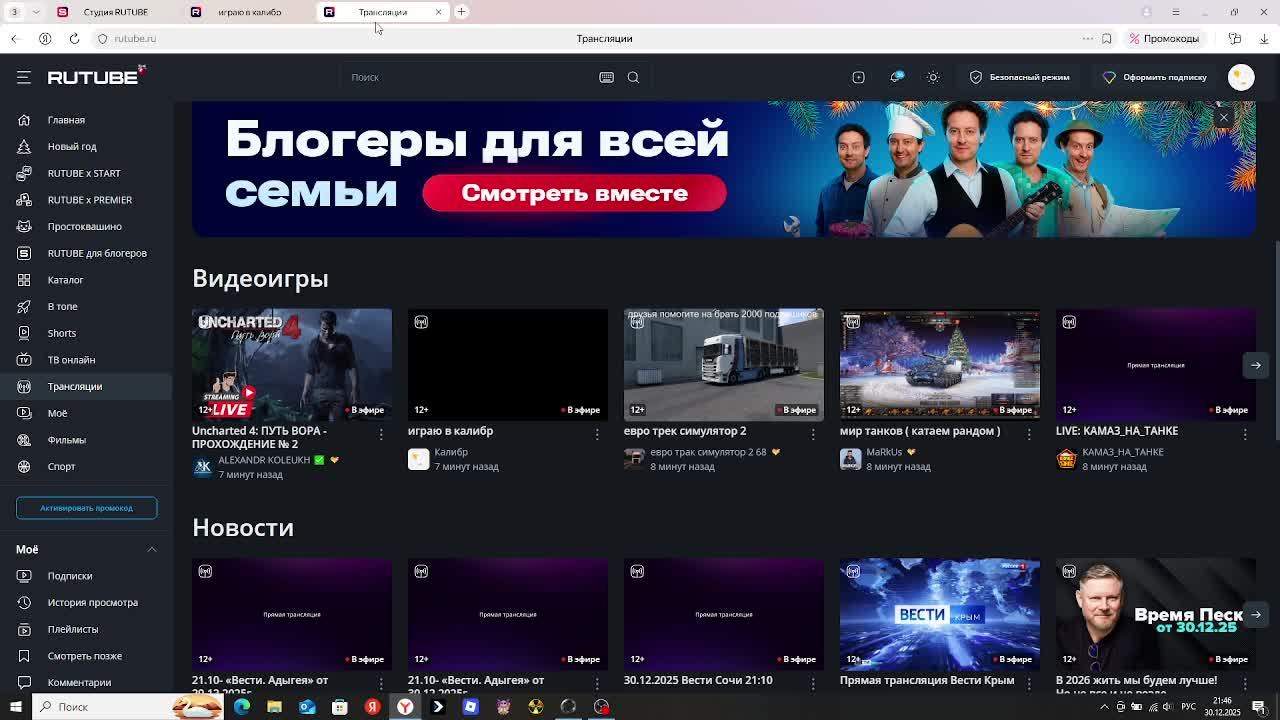Reload the page
The image size is (1280, 720).
click(x=74, y=38)
